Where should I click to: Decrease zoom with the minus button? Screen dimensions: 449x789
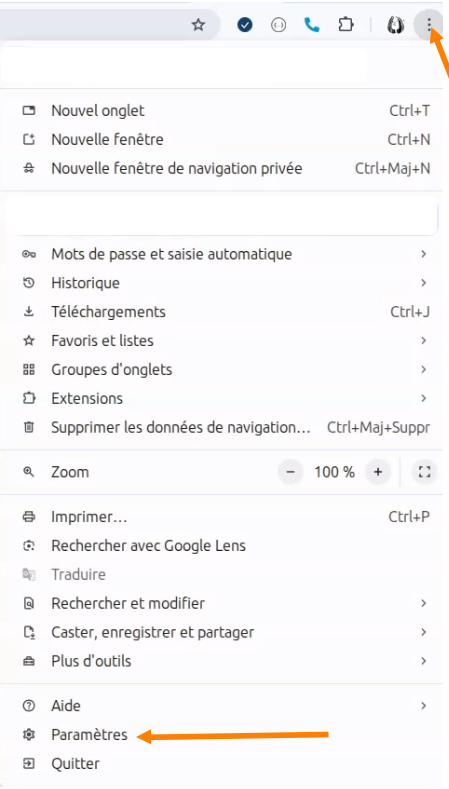click(290, 472)
